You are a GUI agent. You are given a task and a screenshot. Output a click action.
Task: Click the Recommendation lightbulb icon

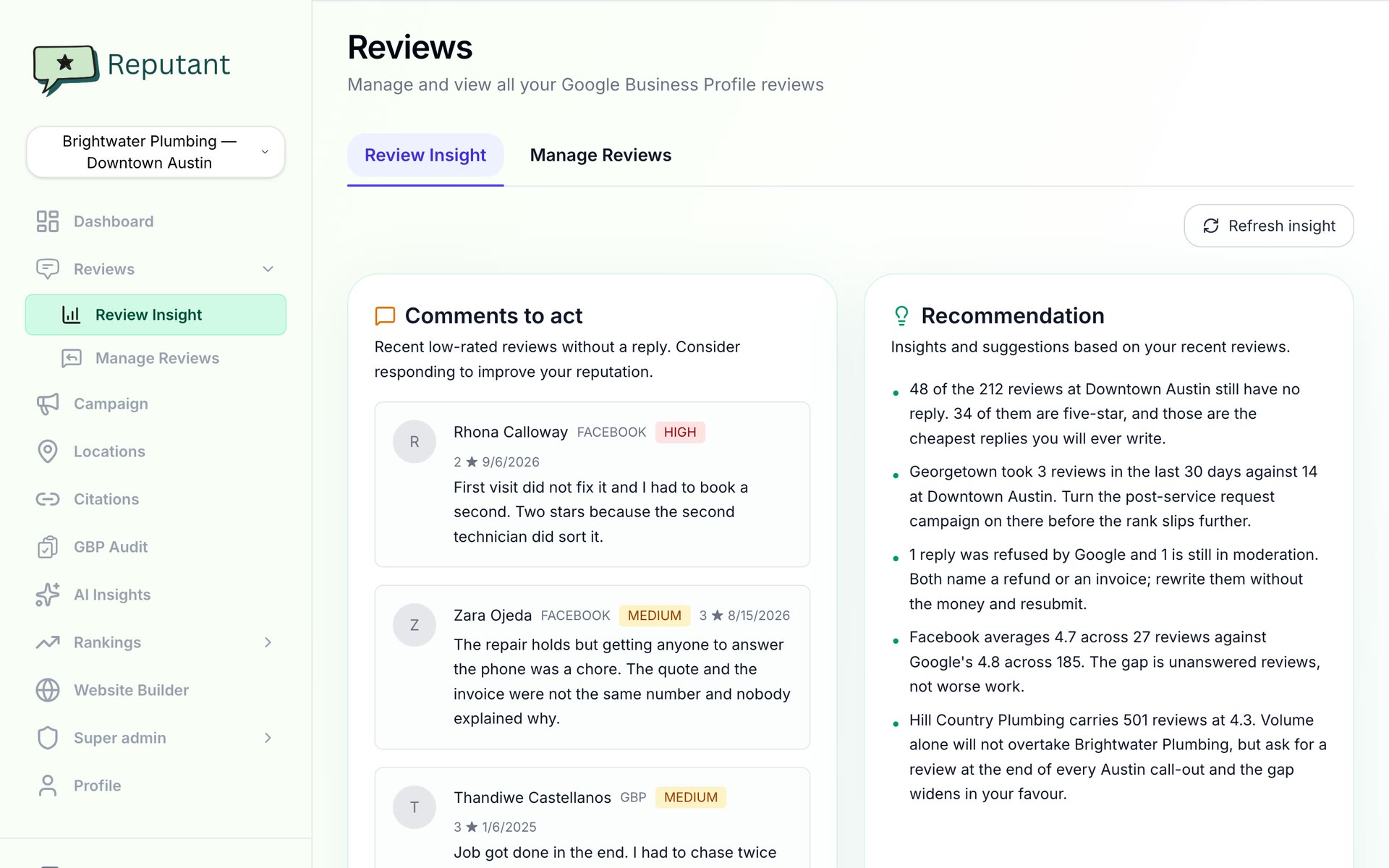click(901, 316)
